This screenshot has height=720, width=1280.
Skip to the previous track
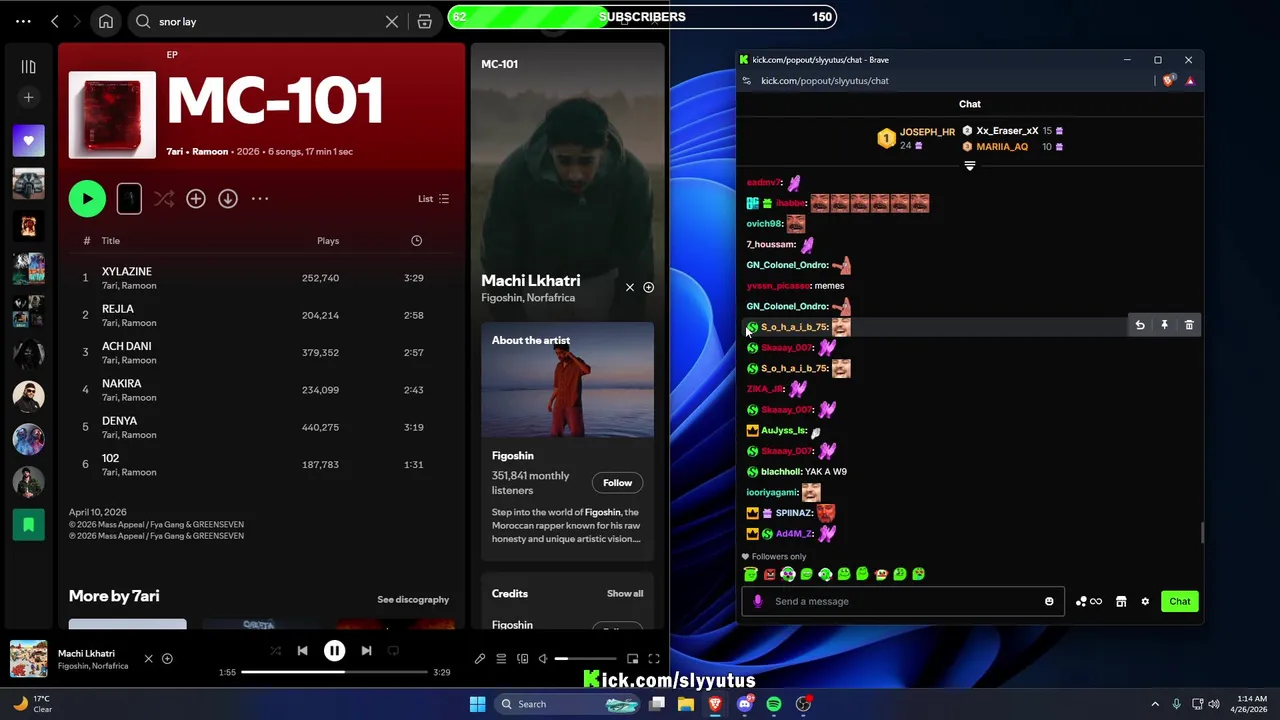pos(302,651)
